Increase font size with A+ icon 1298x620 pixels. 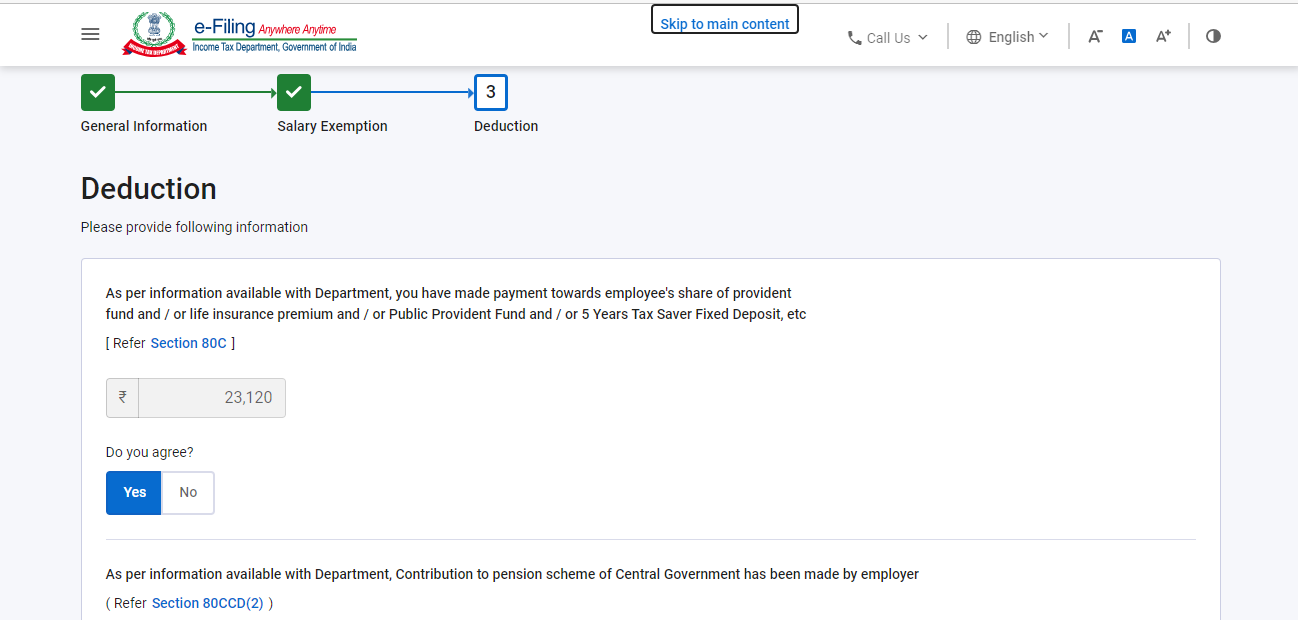click(x=1163, y=36)
